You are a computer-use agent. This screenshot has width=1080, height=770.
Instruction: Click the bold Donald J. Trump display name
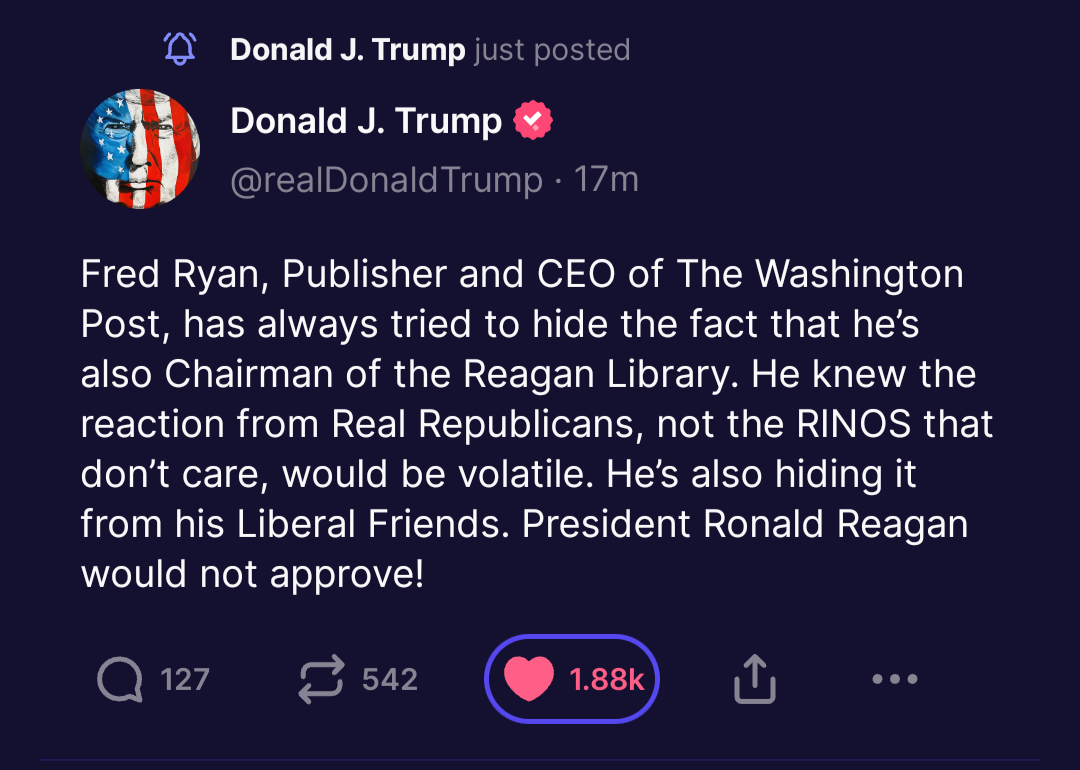click(x=366, y=122)
